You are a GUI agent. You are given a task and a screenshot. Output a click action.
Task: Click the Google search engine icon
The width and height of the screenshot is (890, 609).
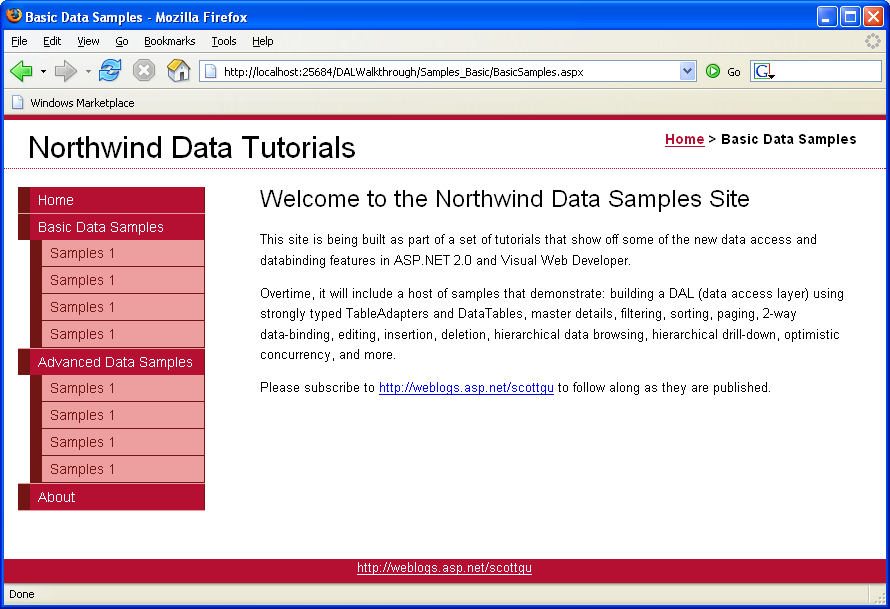[x=764, y=72]
